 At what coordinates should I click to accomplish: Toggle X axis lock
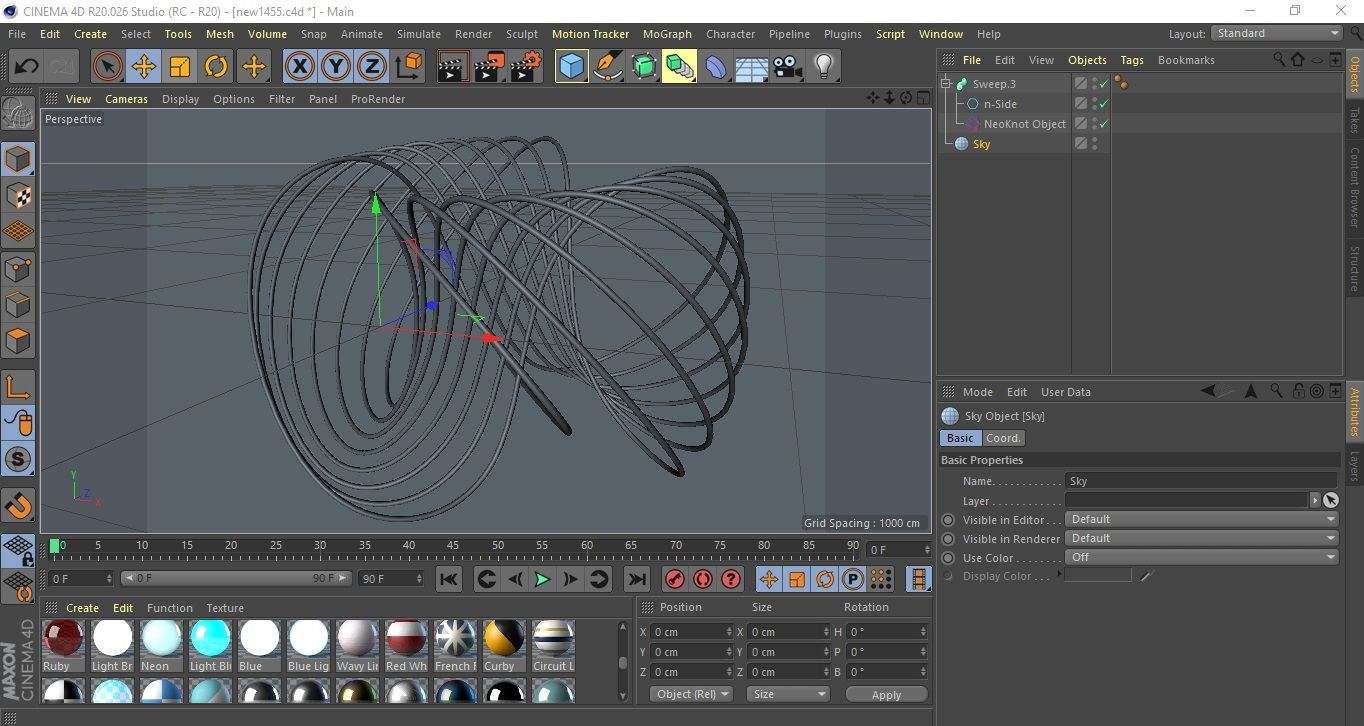tap(299, 67)
